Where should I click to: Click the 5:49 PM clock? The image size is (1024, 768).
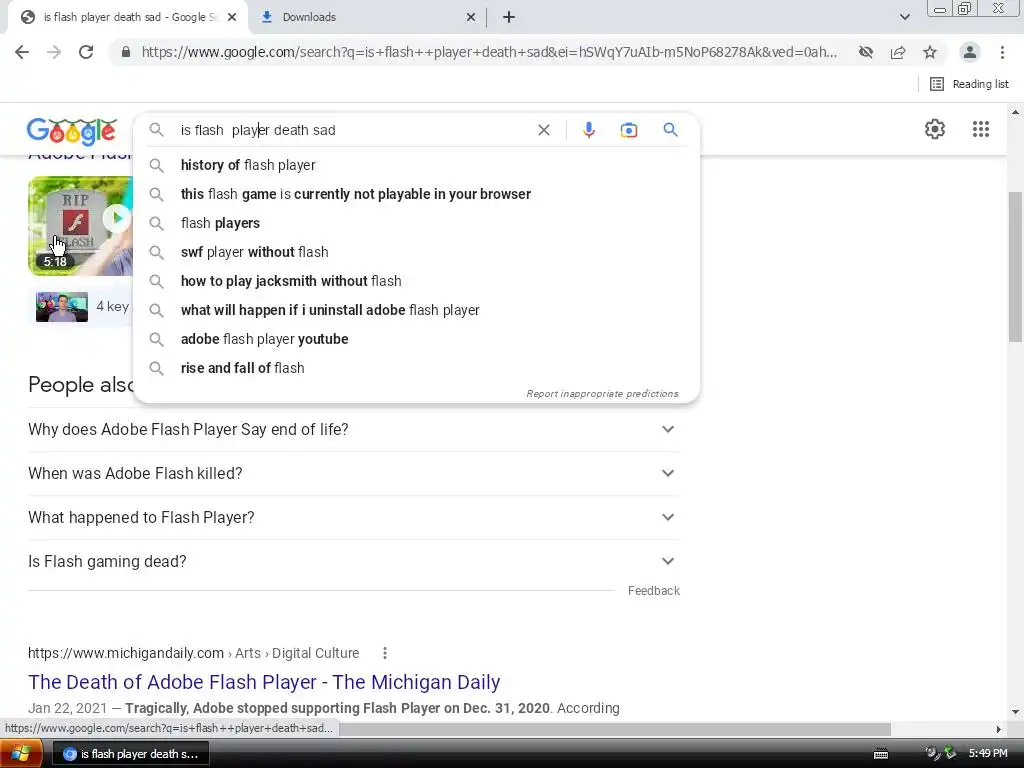pyautogui.click(x=987, y=754)
